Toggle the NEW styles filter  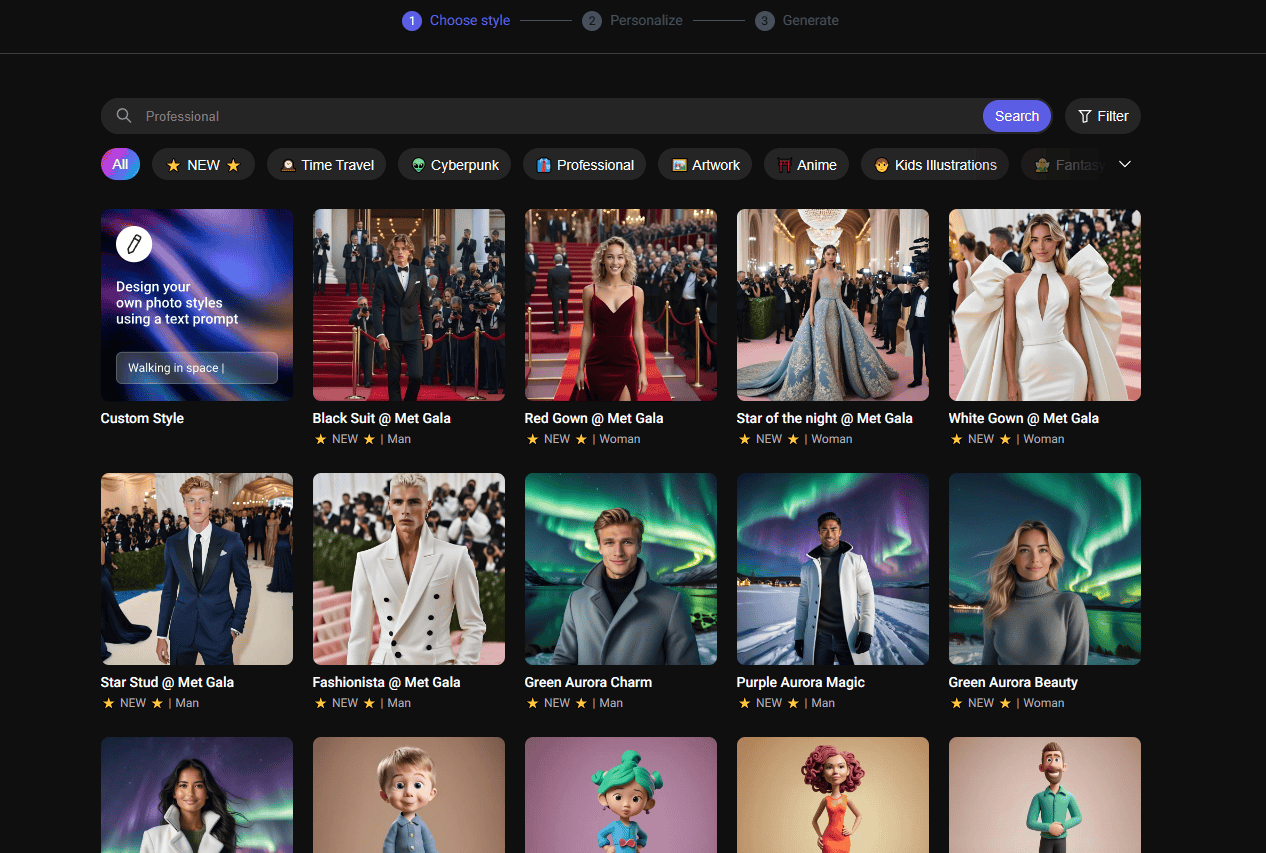pyautogui.click(x=203, y=164)
